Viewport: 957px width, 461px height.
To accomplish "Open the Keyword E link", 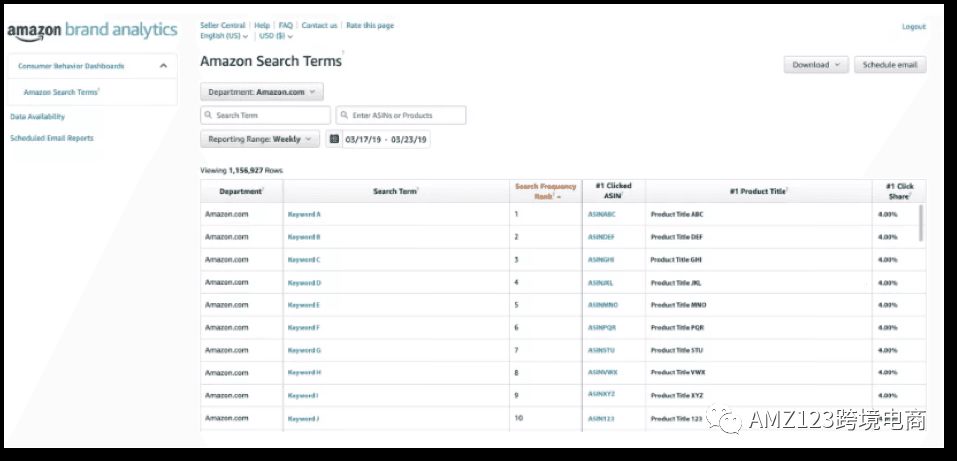I will point(304,305).
